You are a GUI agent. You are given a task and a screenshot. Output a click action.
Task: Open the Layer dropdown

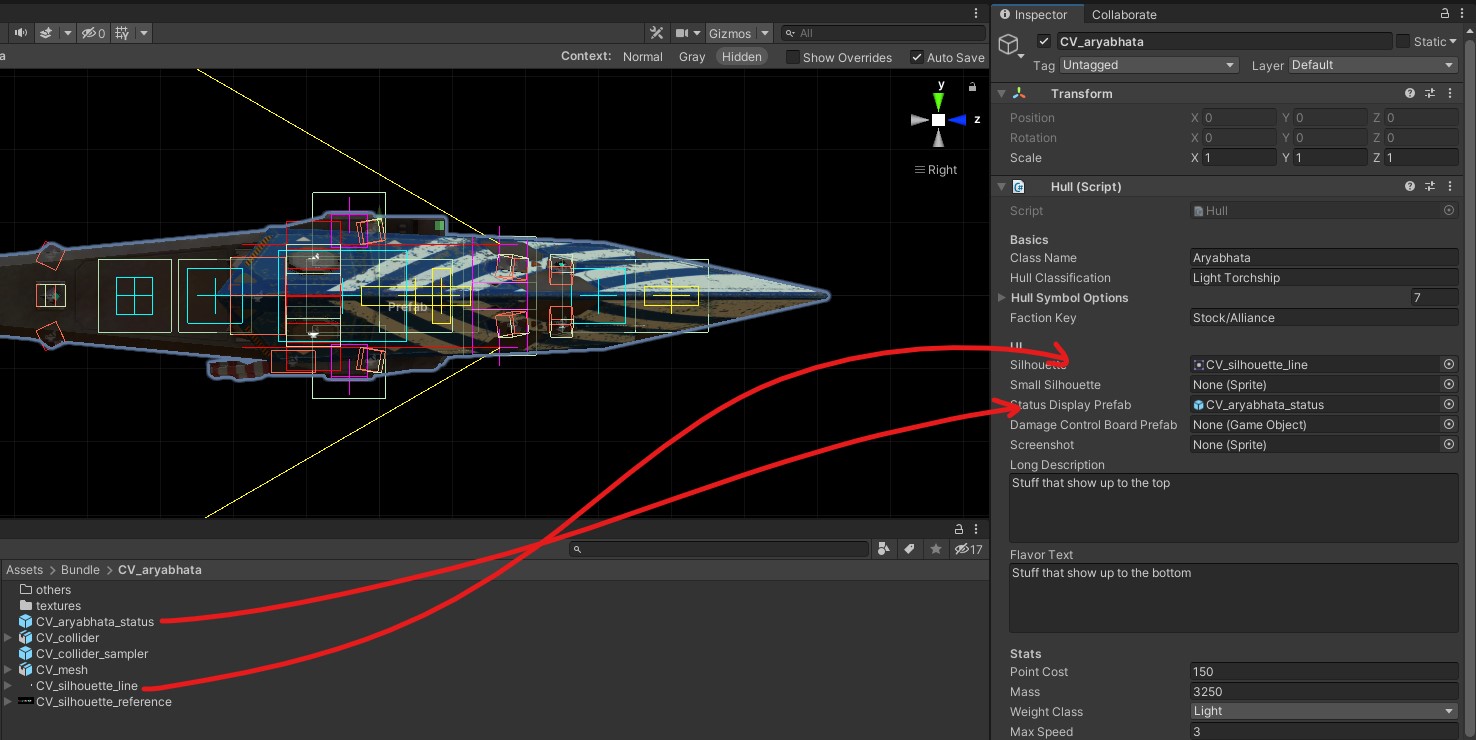[x=1373, y=65]
